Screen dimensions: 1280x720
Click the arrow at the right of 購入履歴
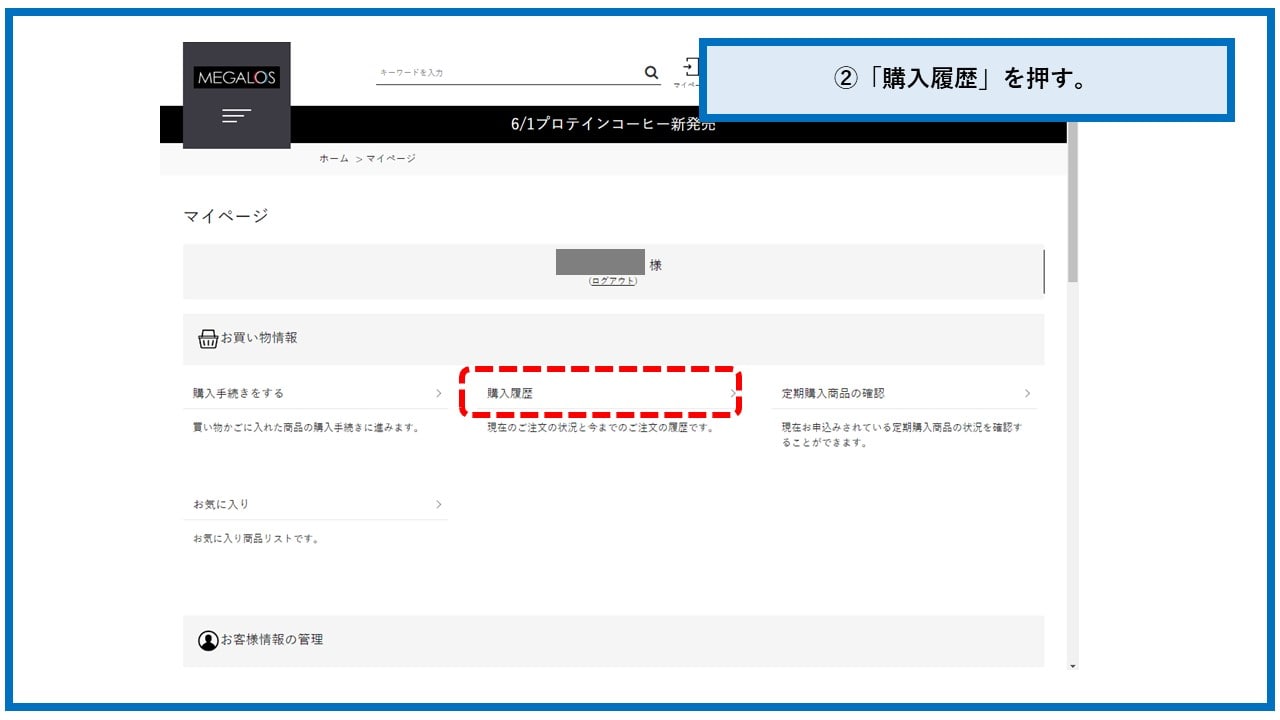tap(732, 394)
